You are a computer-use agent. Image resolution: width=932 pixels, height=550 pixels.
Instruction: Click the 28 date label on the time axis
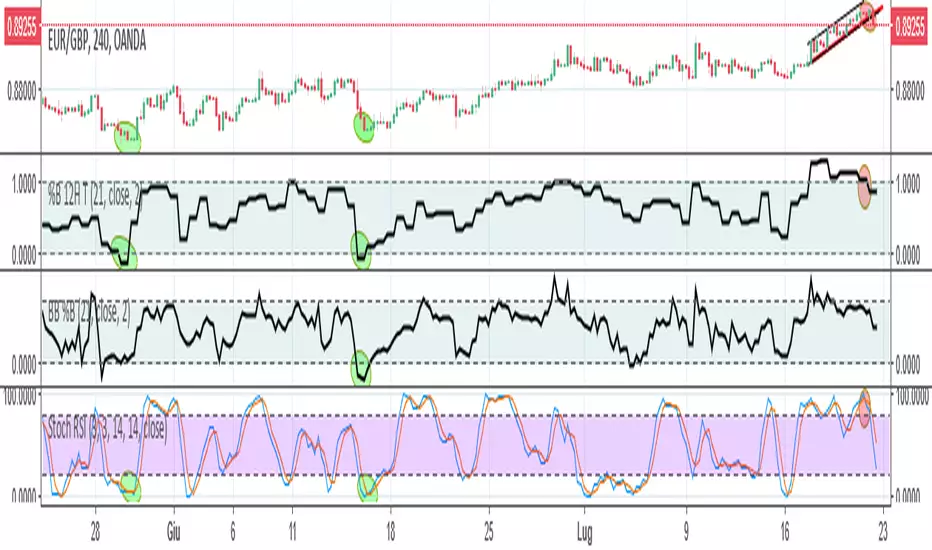coord(95,532)
